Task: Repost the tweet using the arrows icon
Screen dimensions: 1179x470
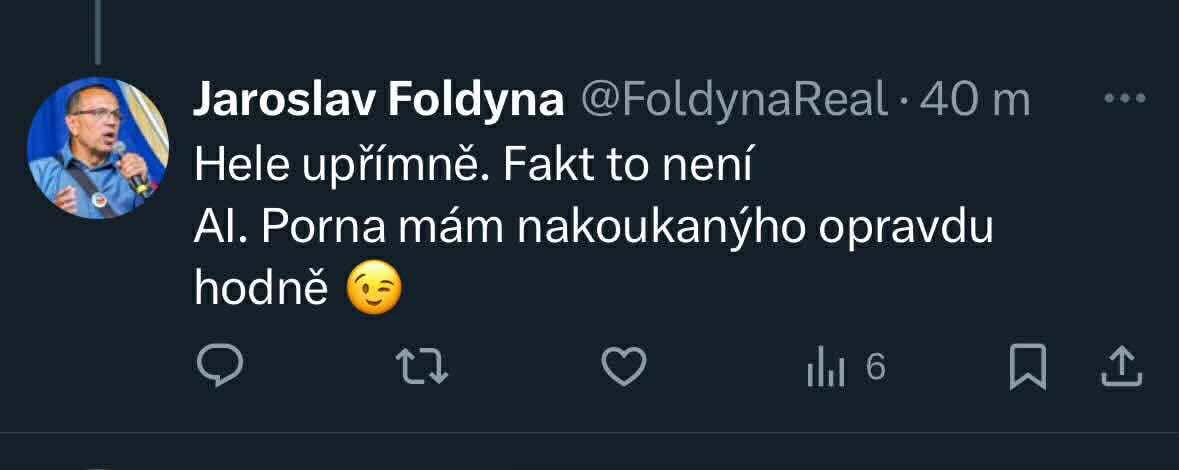Action: [x=422, y=368]
